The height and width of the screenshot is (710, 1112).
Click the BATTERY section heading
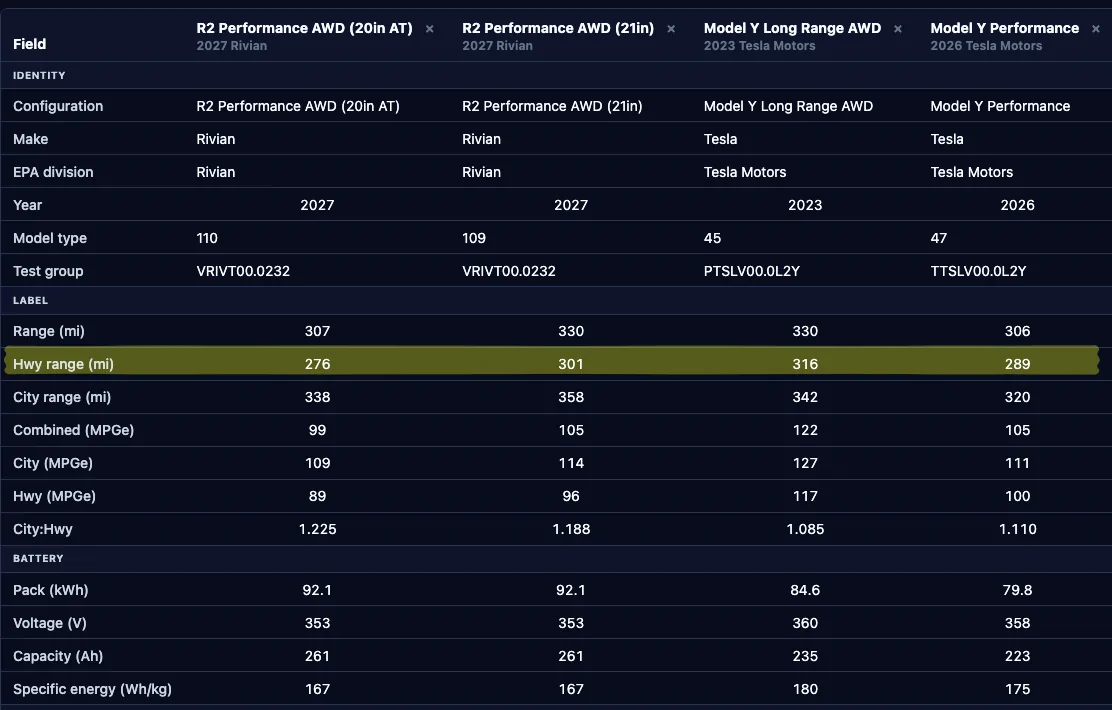[x=38, y=558]
